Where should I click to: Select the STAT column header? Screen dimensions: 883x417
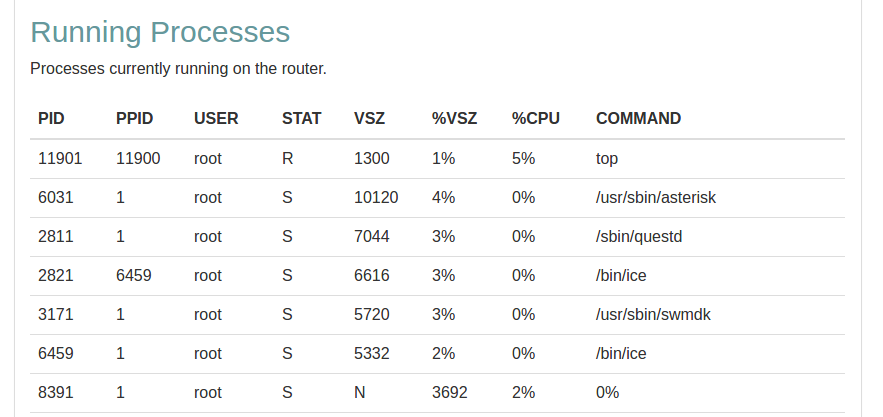click(x=301, y=118)
